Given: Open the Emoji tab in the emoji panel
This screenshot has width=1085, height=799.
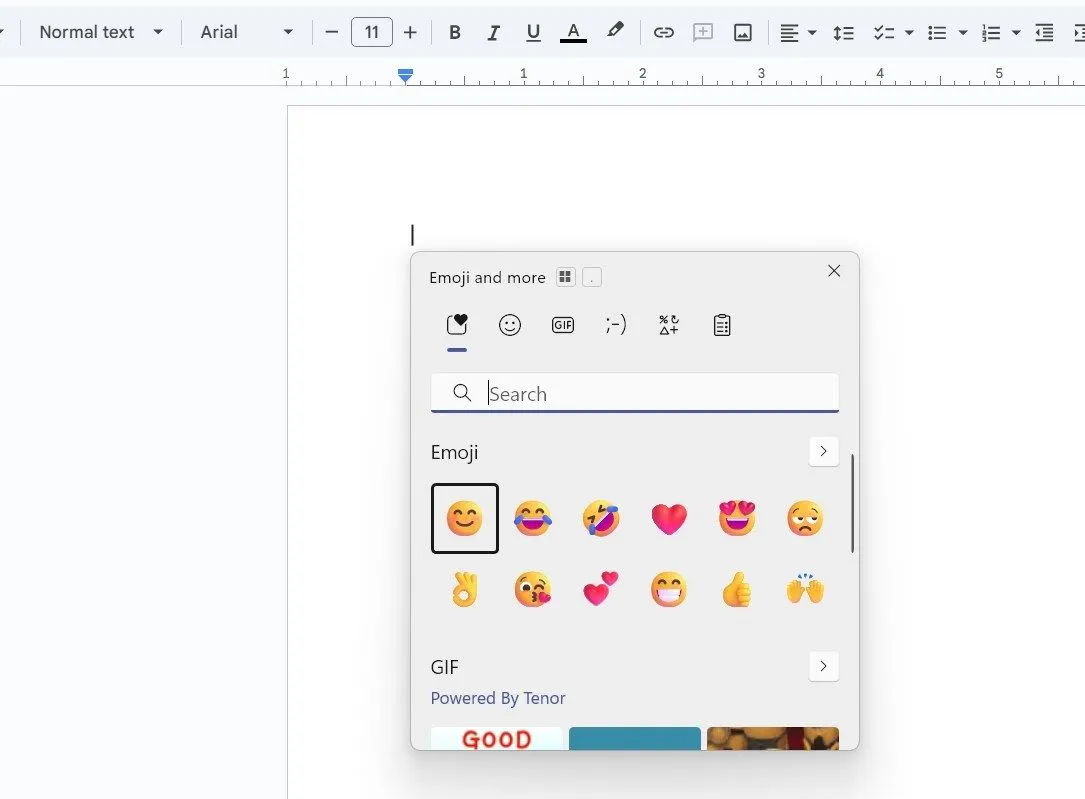Looking at the screenshot, I should click(x=510, y=325).
